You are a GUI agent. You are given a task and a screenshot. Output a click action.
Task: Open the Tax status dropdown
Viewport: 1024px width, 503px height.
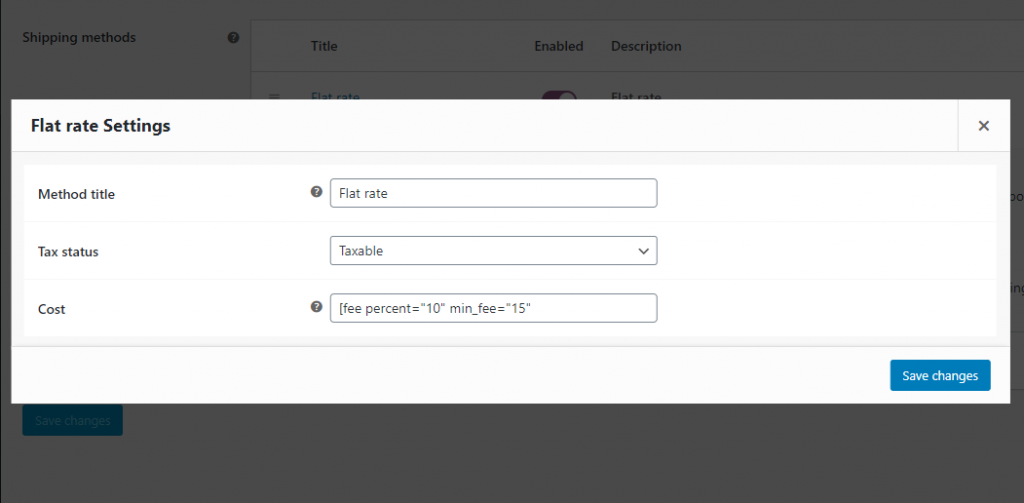pyautogui.click(x=494, y=251)
